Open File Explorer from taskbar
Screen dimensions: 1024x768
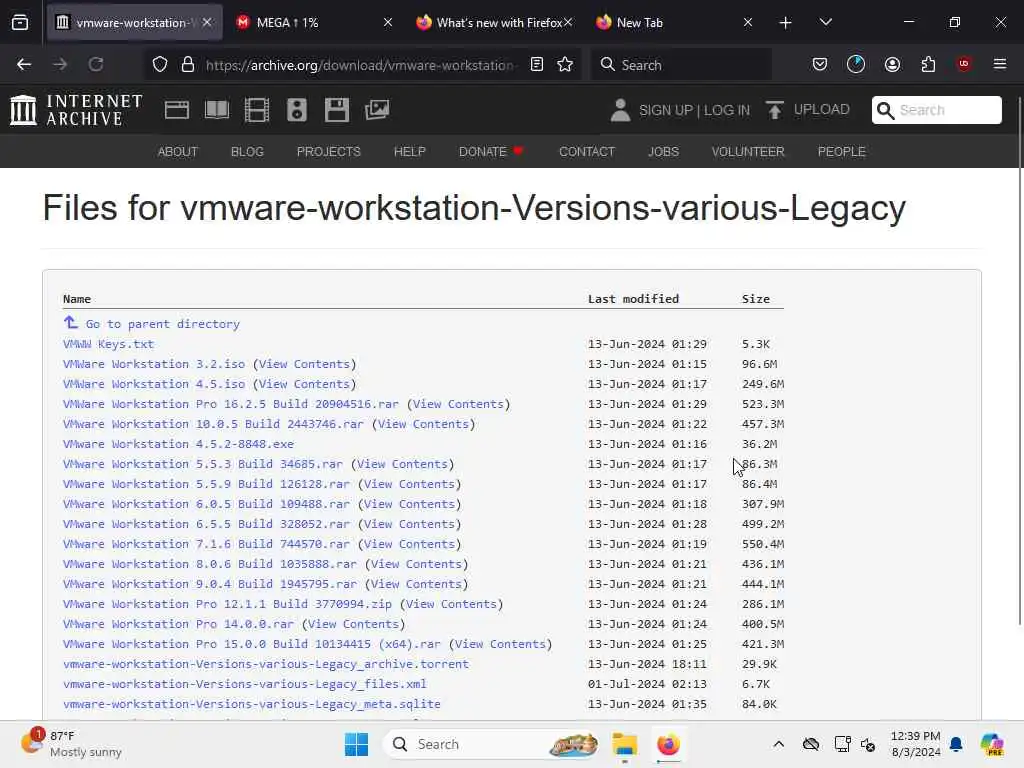[x=624, y=744]
